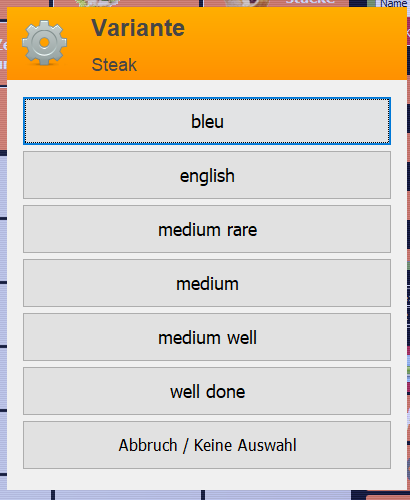Click the salmon button peeking at the bottom-right corner
Screen dimensions: 410x500
[x=388, y=497]
